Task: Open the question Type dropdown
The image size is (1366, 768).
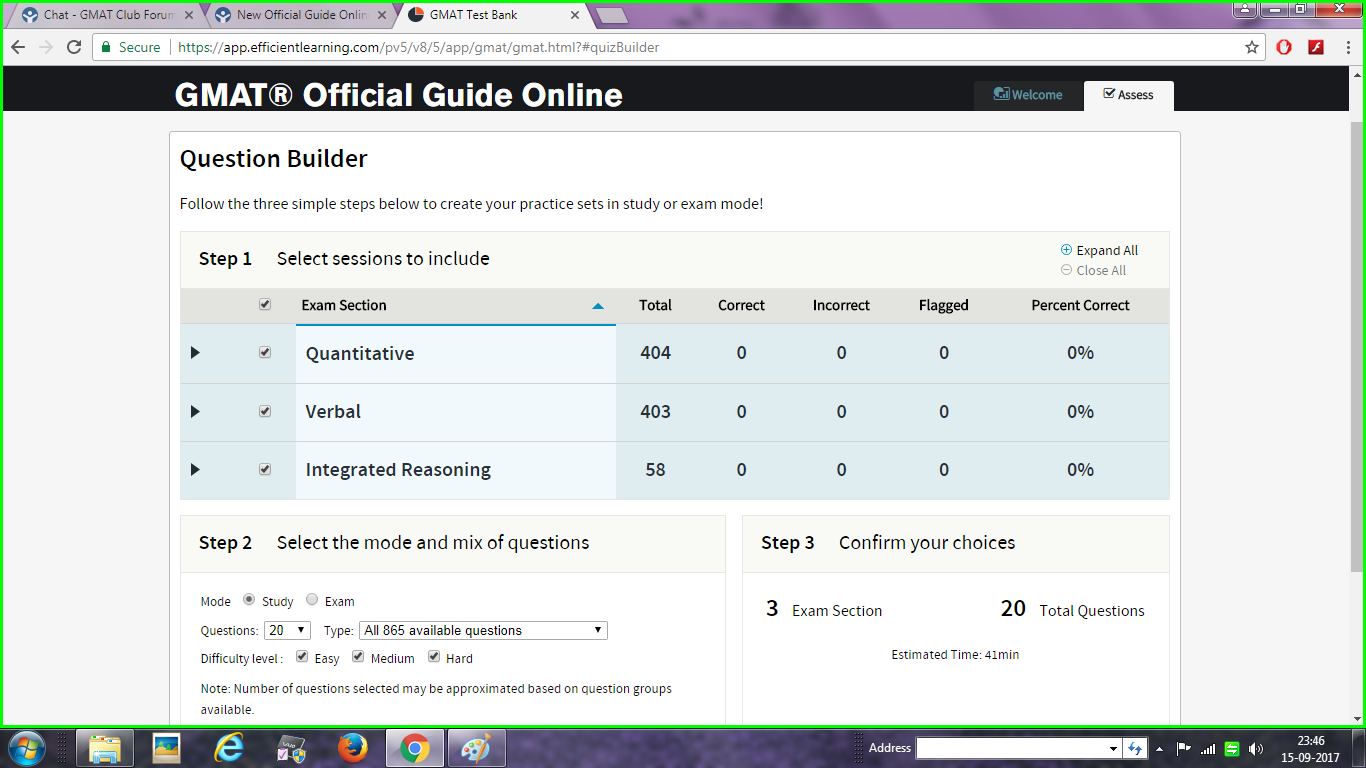Action: coord(483,630)
